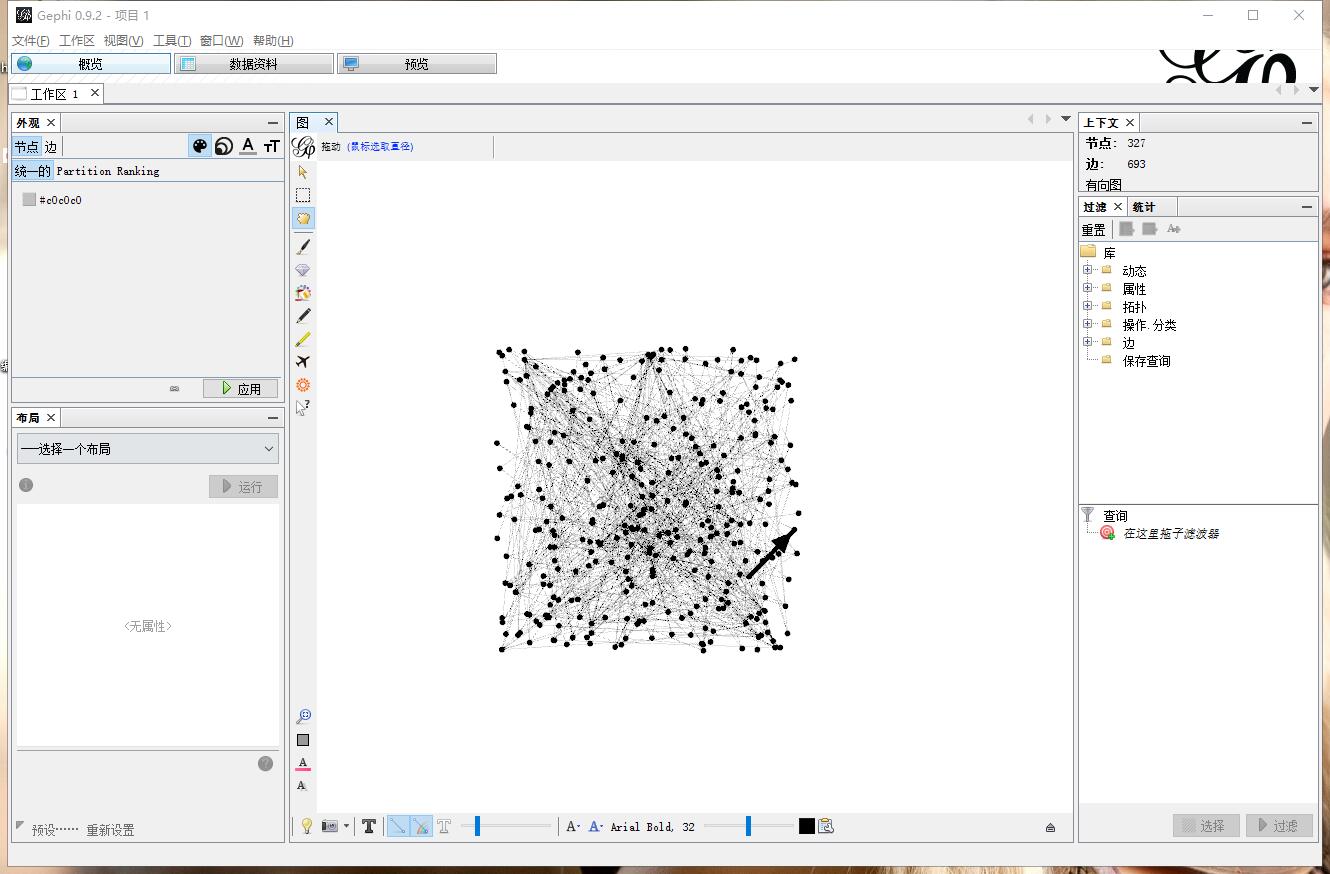
Task: Click the #c0c0c0 color swatch
Action: [29, 200]
